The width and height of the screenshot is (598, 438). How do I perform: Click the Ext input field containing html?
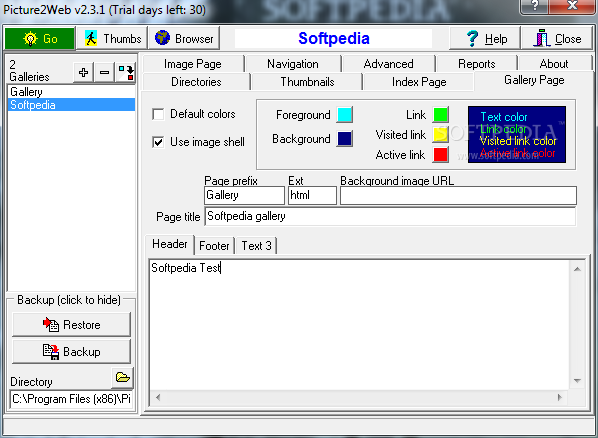coord(312,195)
